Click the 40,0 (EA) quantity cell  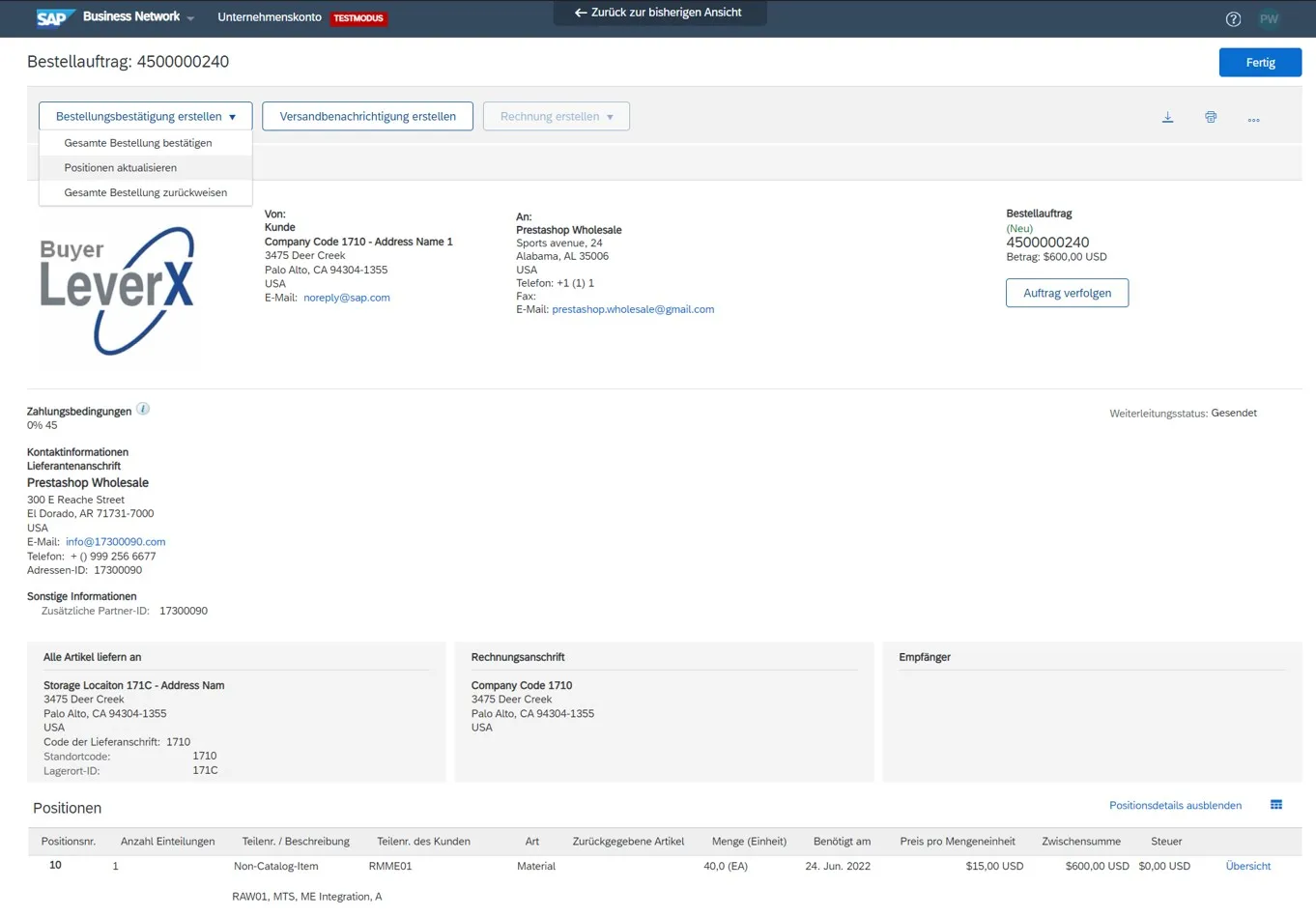point(726,867)
